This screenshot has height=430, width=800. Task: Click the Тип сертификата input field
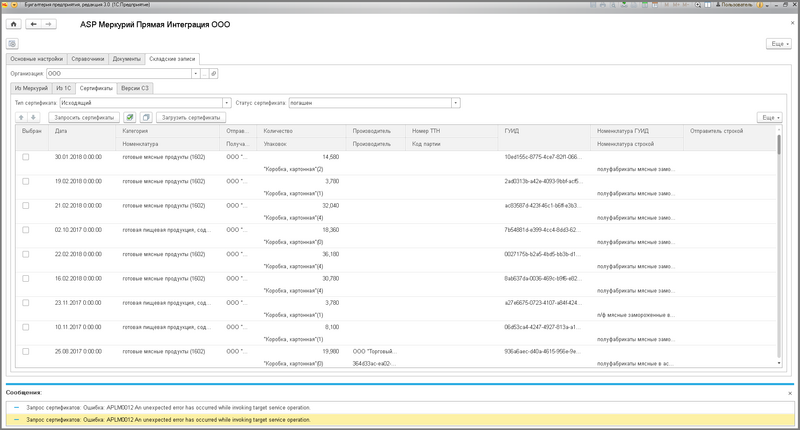[x=141, y=103]
